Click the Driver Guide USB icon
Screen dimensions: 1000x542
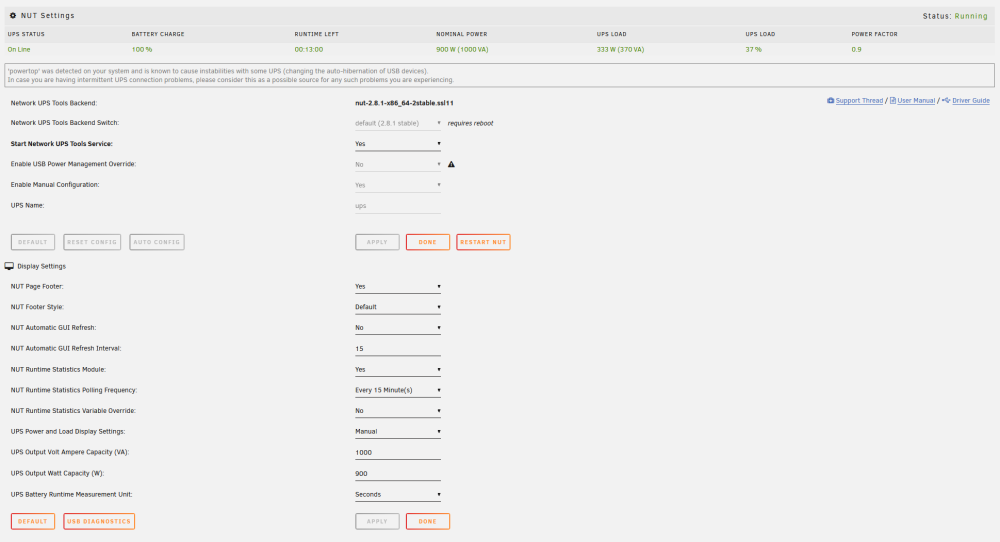[946, 101]
